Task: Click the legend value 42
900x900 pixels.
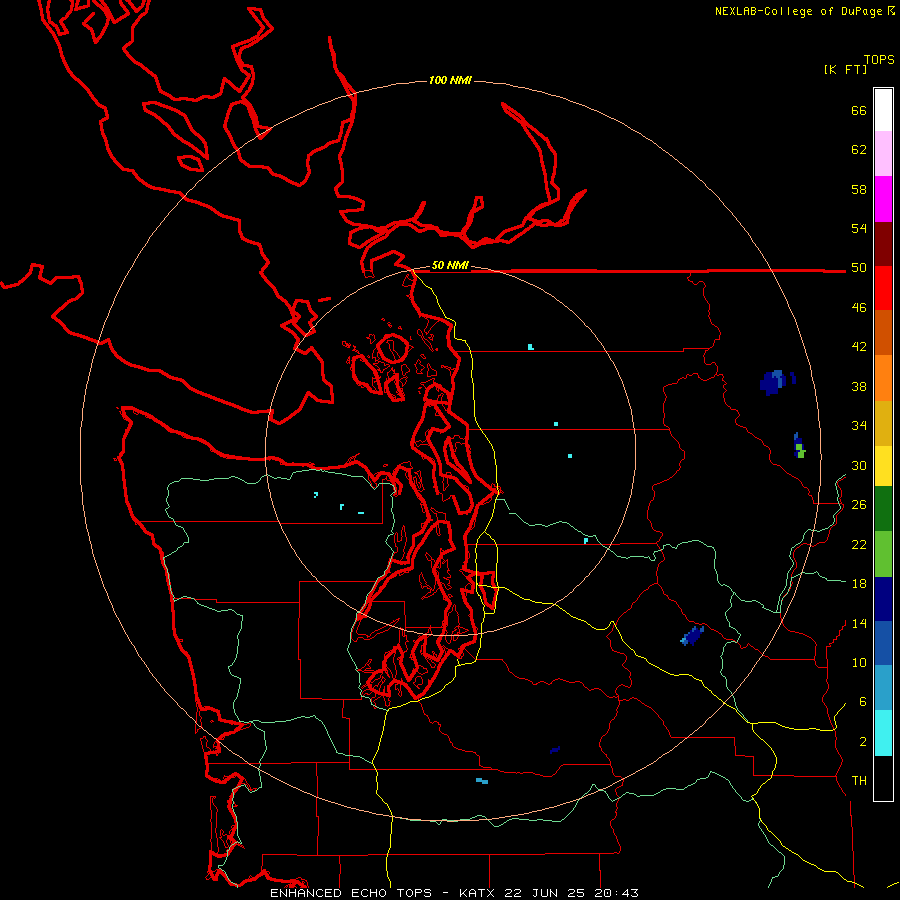Action: coord(859,347)
